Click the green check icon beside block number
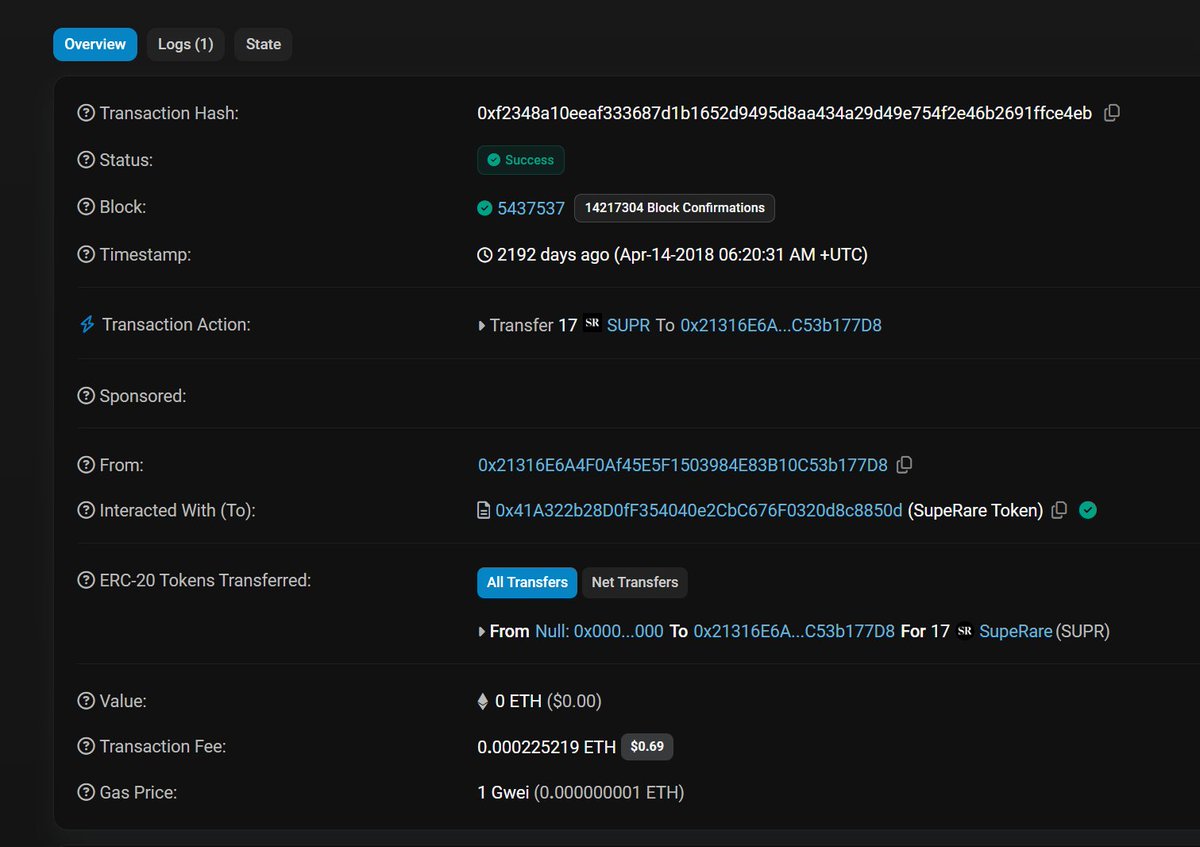The width and height of the screenshot is (1200, 847). coord(485,208)
